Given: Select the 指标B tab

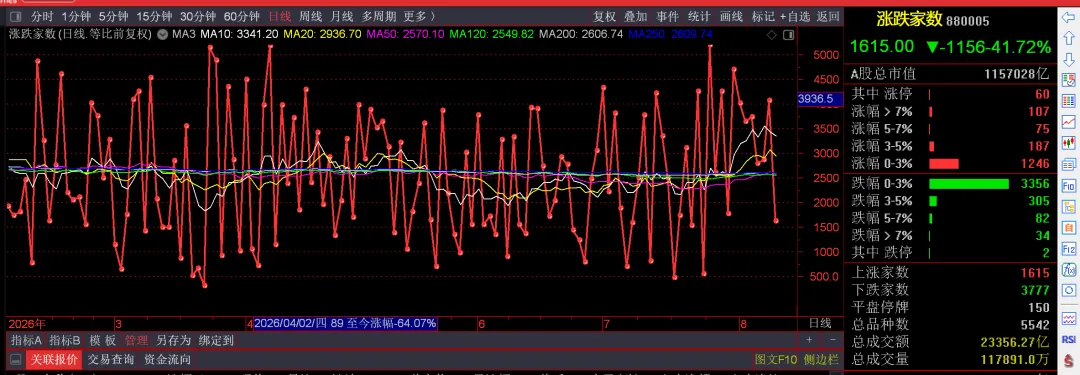Looking at the screenshot, I should (65, 340).
